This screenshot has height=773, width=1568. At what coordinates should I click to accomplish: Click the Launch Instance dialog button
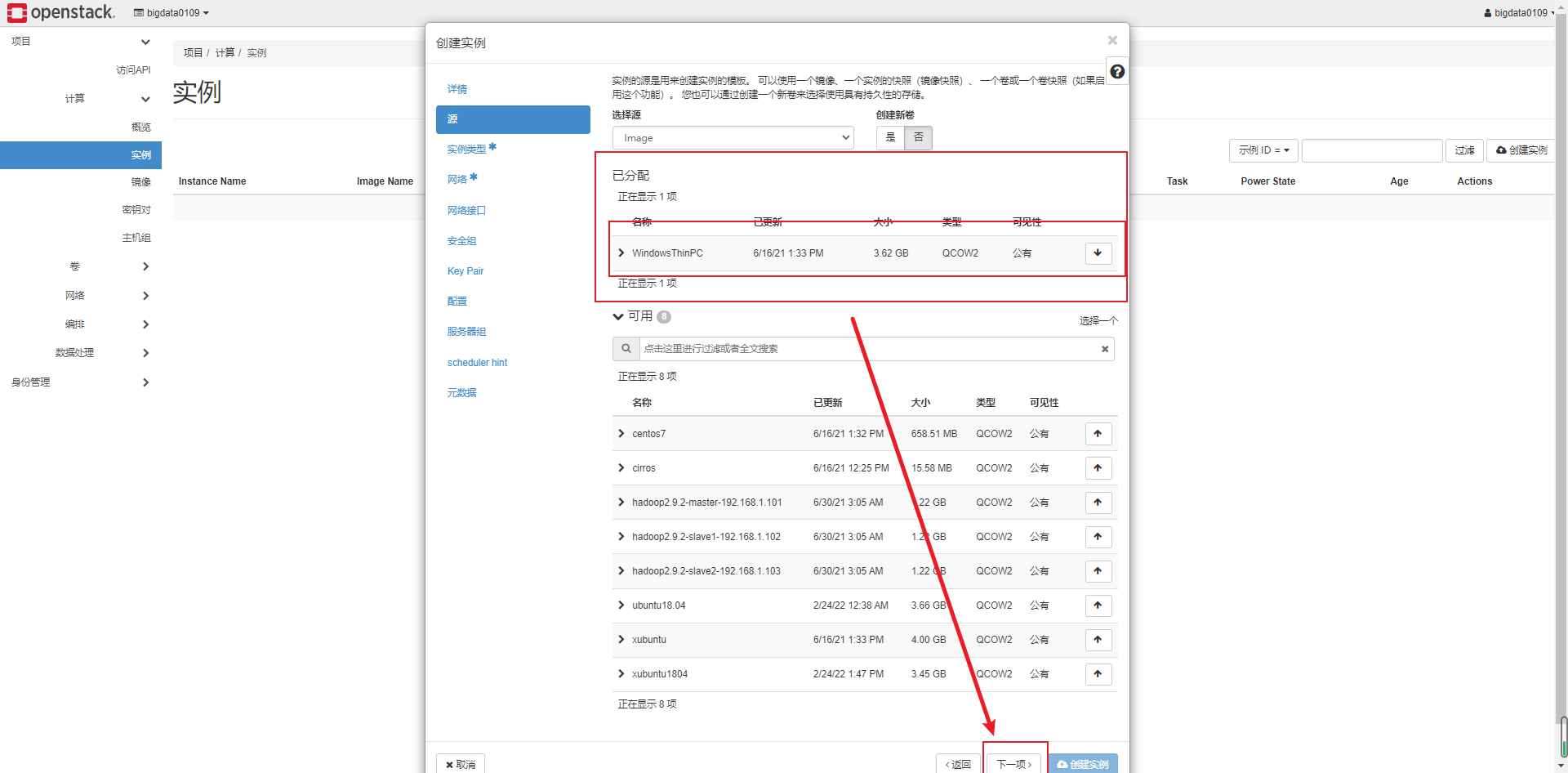tap(1083, 764)
